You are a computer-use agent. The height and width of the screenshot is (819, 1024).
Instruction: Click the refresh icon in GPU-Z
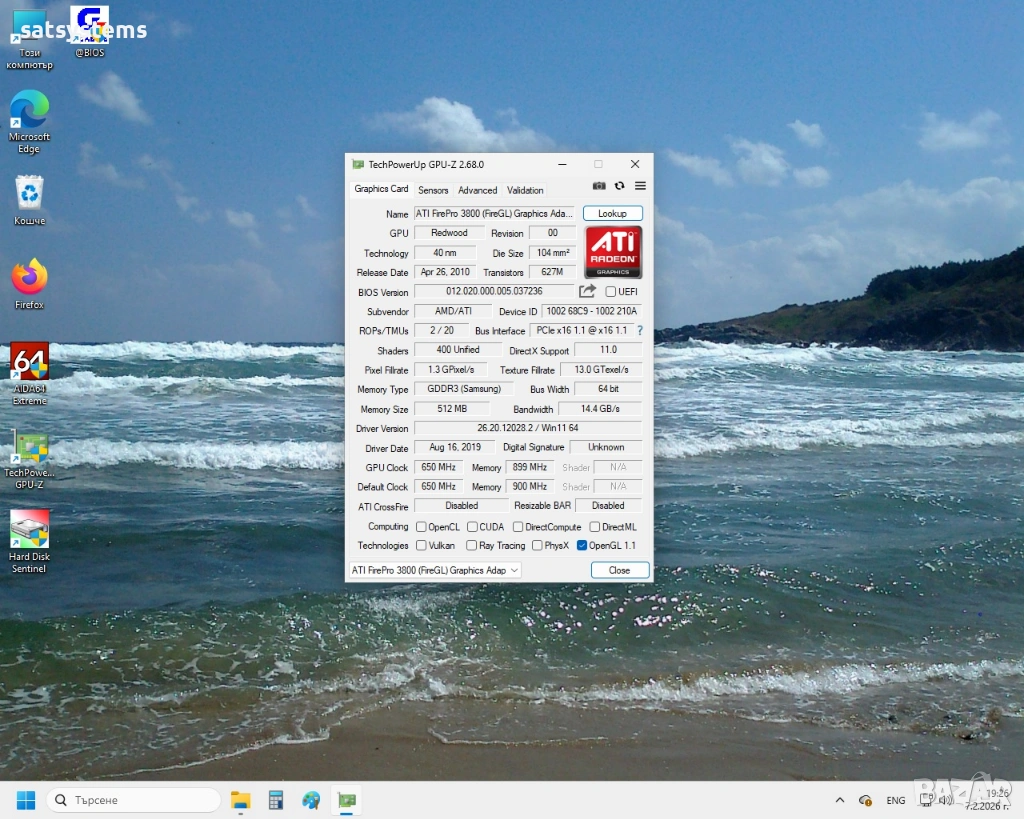[x=620, y=186]
